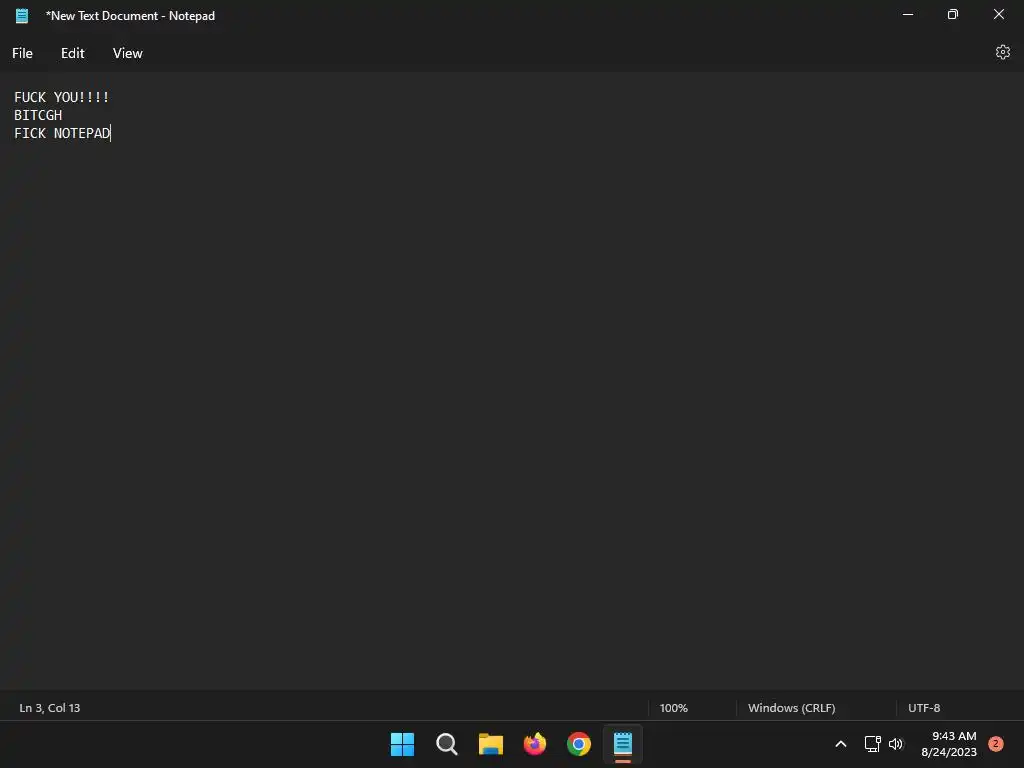
Task: Open the clock and date panel
Action: [x=949, y=744]
